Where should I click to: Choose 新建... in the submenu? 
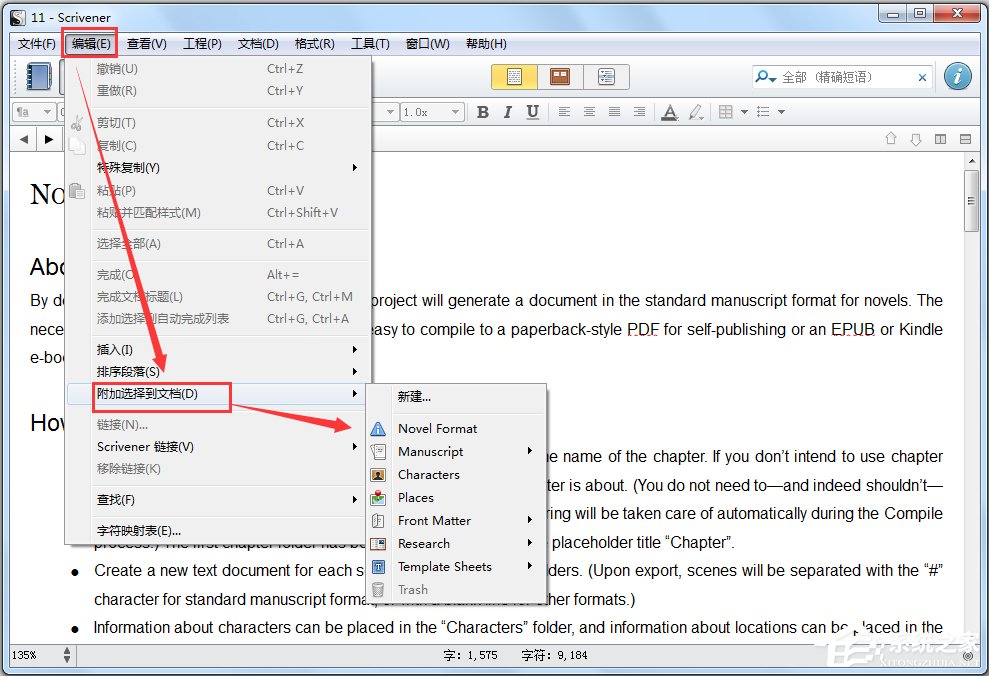[456, 397]
